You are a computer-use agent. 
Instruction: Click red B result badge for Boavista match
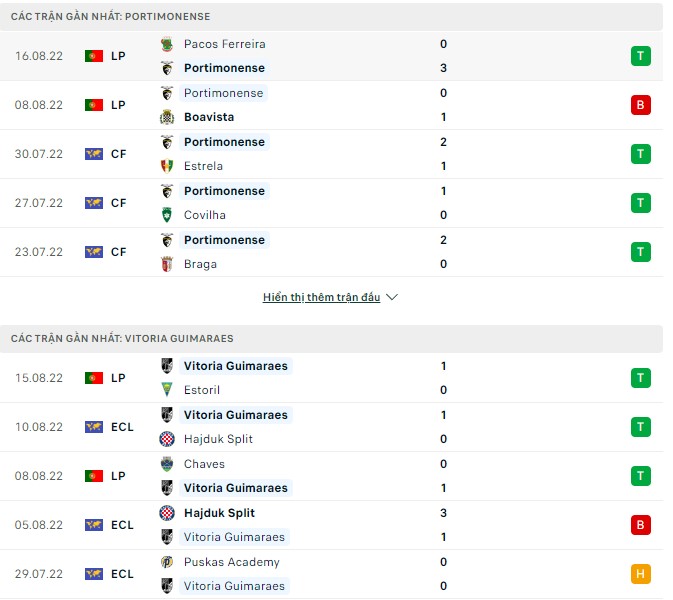pyautogui.click(x=640, y=105)
